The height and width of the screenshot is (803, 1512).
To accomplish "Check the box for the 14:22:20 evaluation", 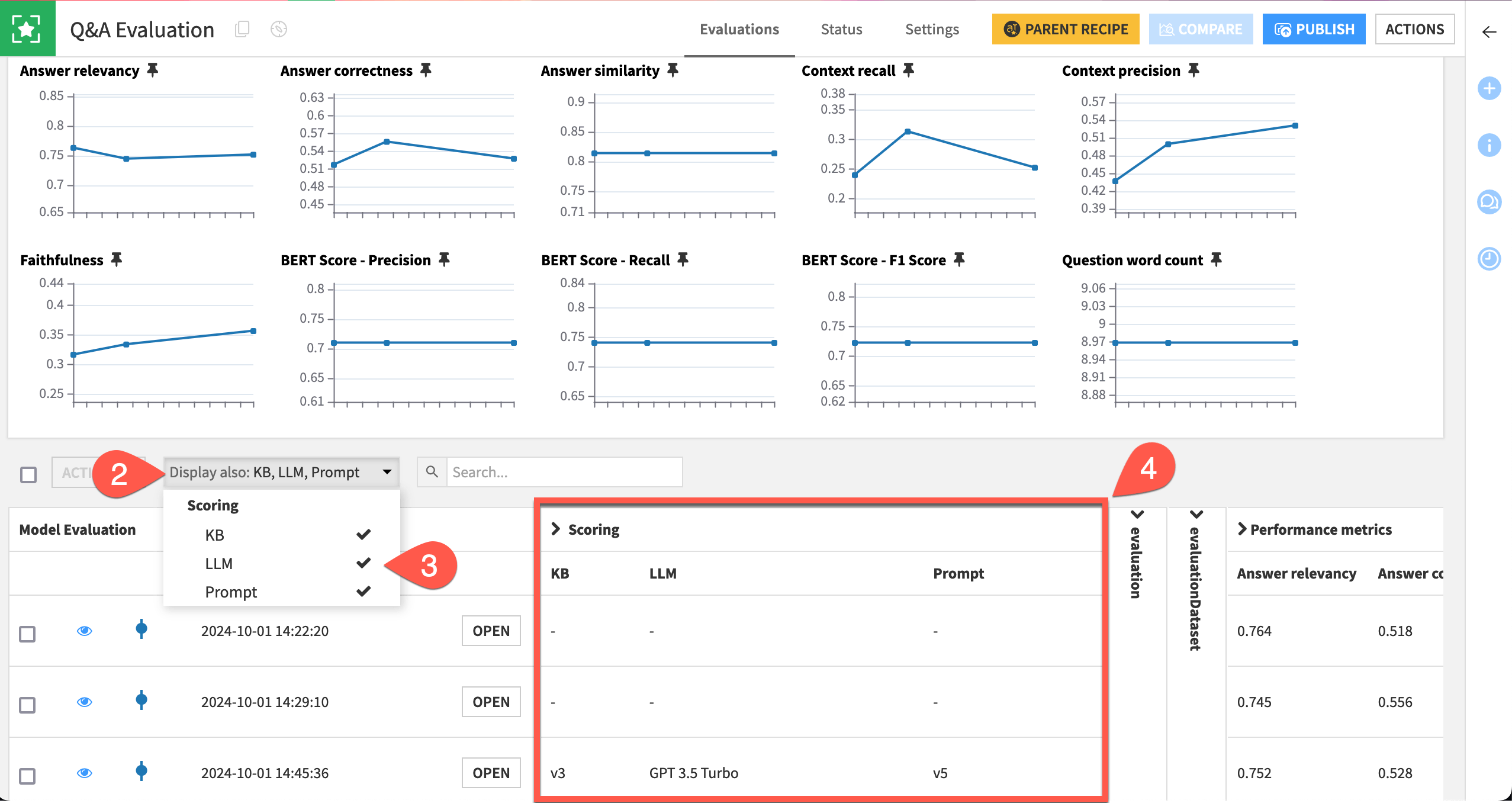I will coord(27,634).
